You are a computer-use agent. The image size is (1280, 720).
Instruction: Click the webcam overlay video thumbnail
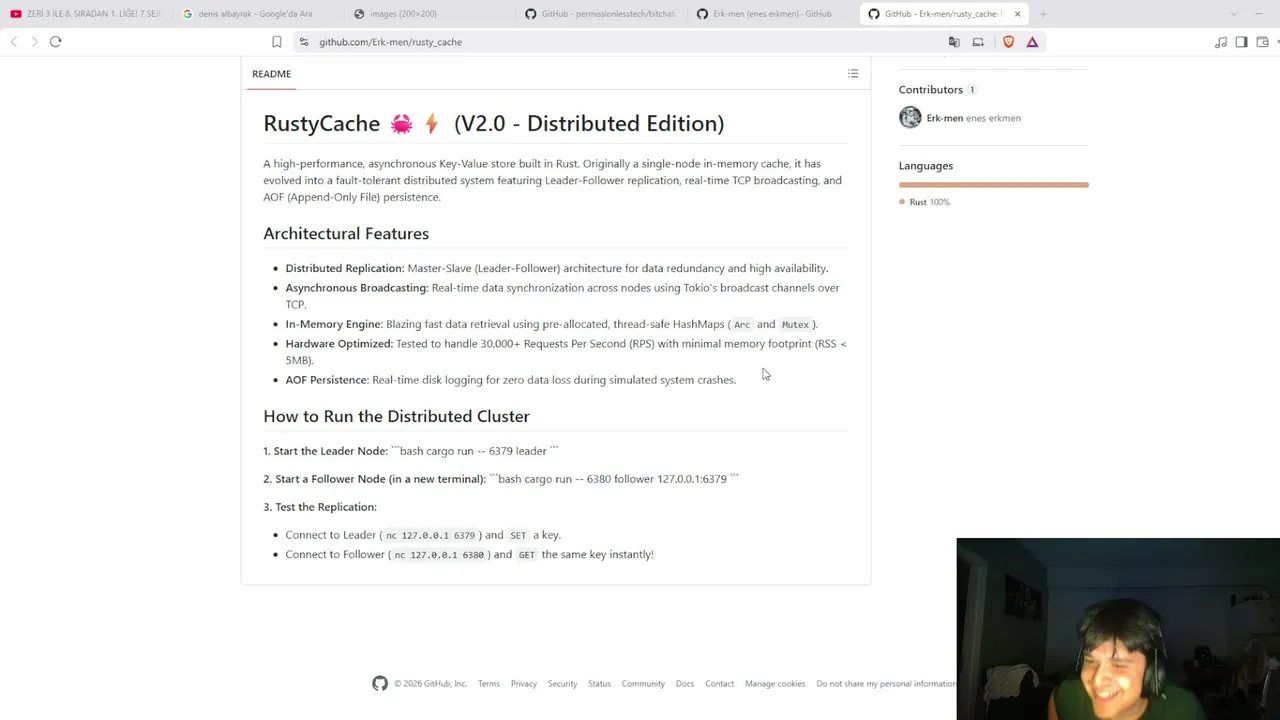point(1118,629)
